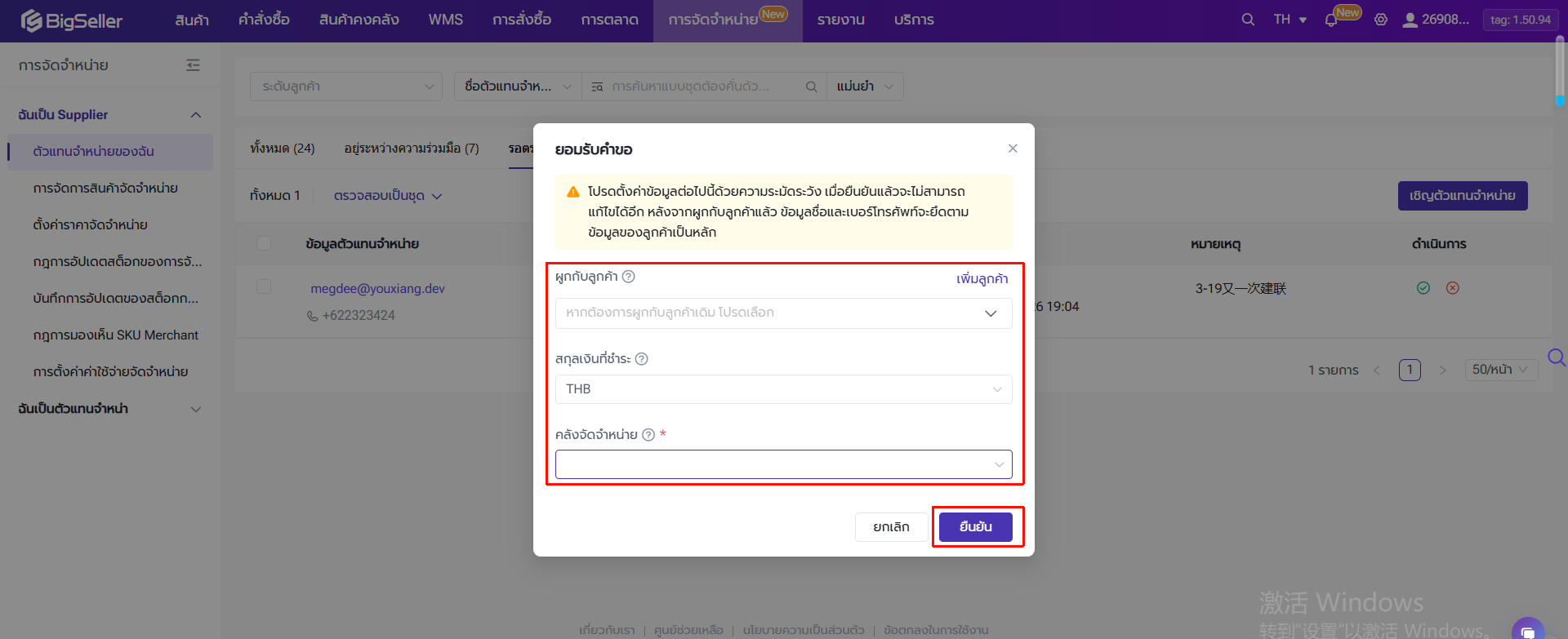
Task: Click the user account avatar icon
Action: click(1410, 20)
